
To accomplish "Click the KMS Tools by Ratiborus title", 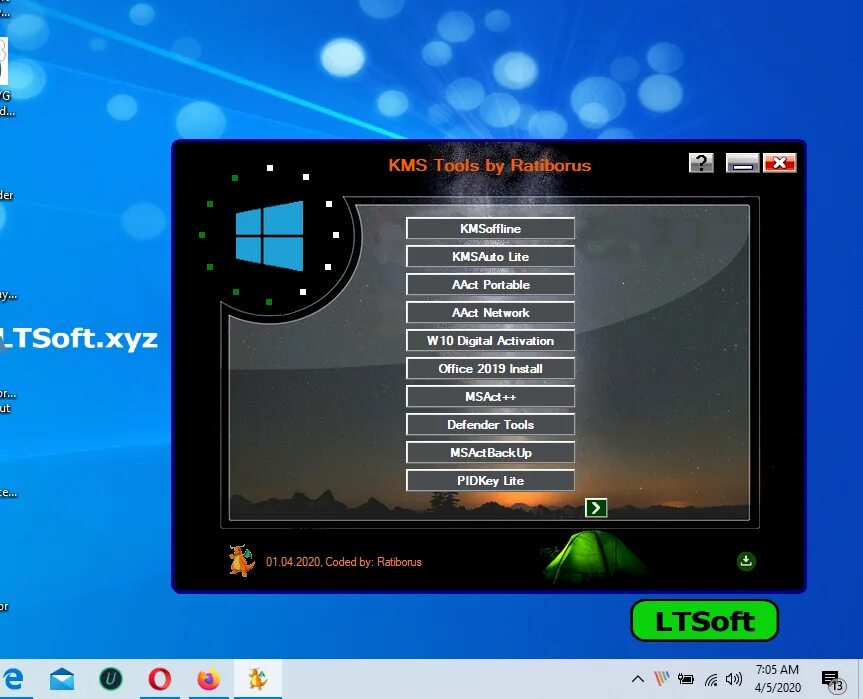I will (489, 165).
